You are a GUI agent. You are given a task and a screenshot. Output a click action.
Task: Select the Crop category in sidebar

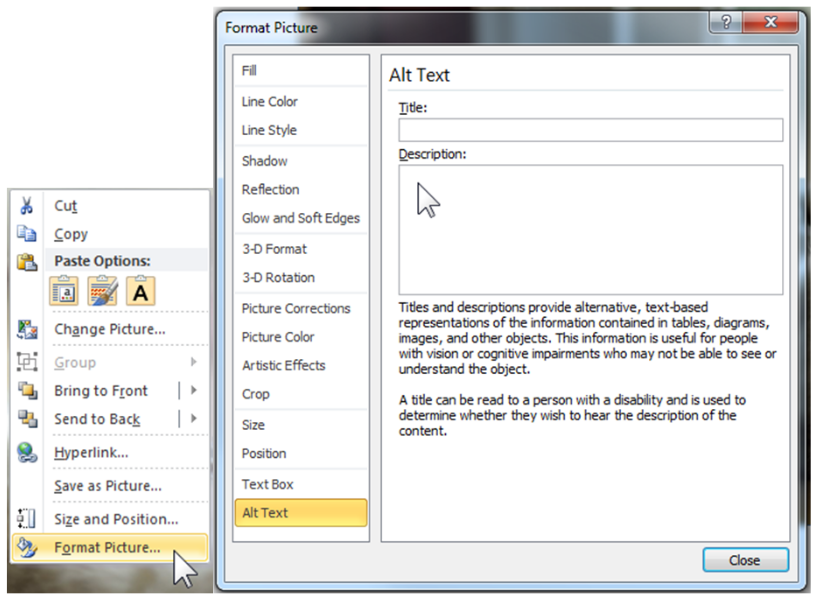(256, 394)
